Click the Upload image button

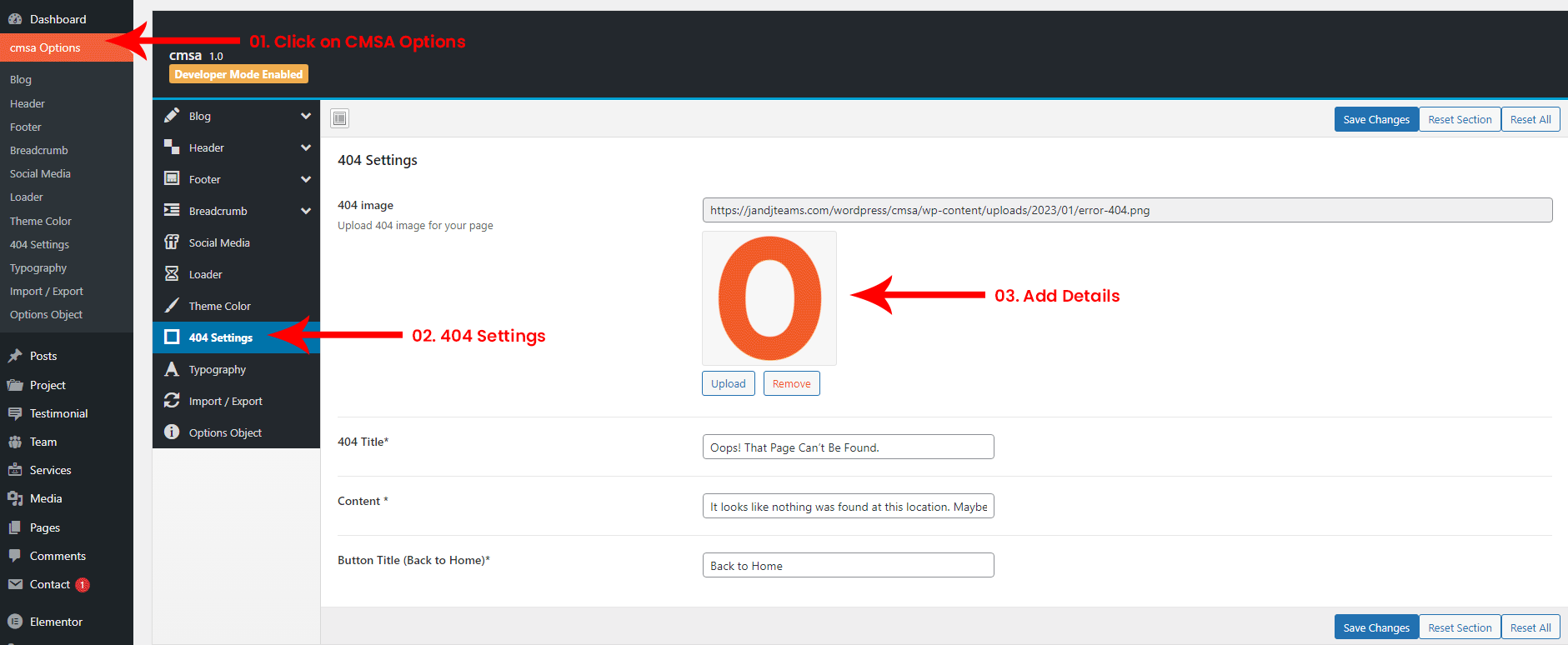click(x=728, y=383)
